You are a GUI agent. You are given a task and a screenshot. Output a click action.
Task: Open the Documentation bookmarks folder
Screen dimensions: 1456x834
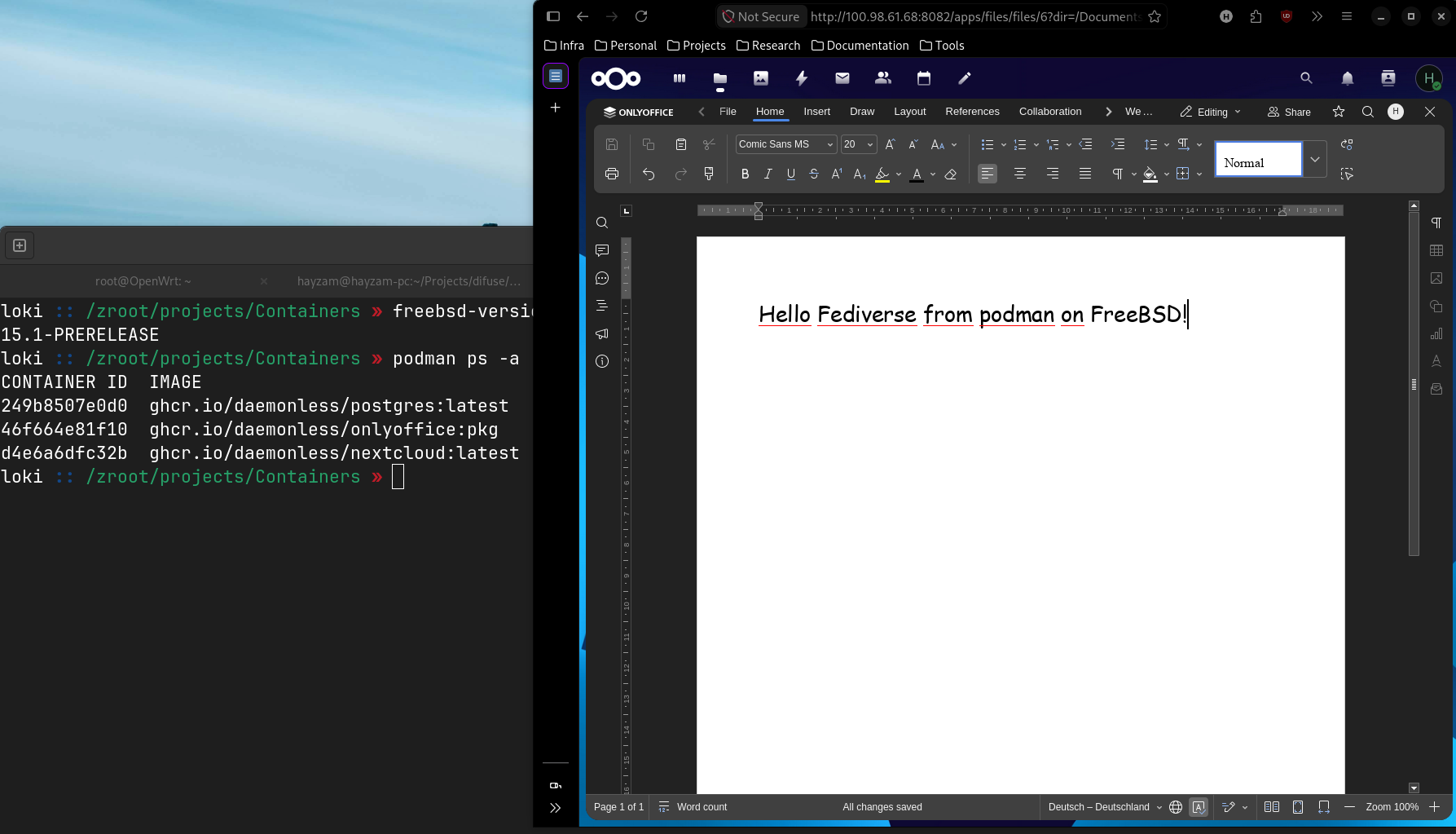[x=860, y=46]
